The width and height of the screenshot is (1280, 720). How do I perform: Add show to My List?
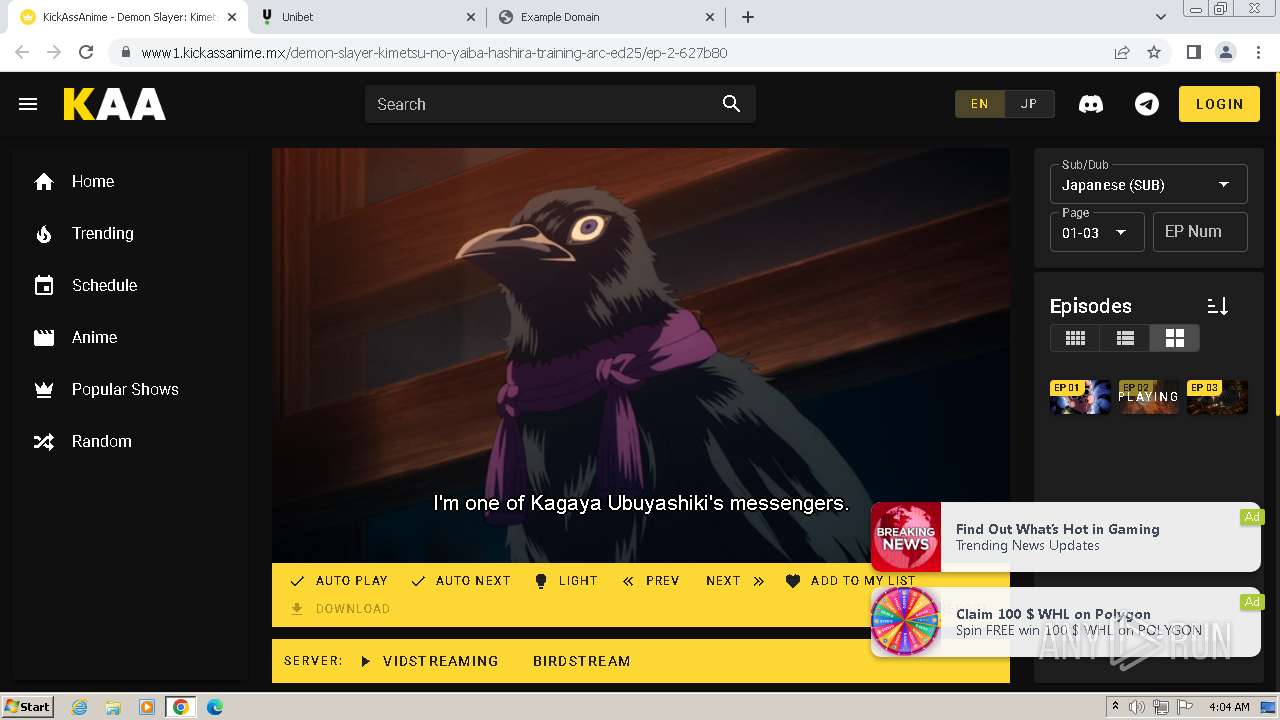tap(850, 581)
